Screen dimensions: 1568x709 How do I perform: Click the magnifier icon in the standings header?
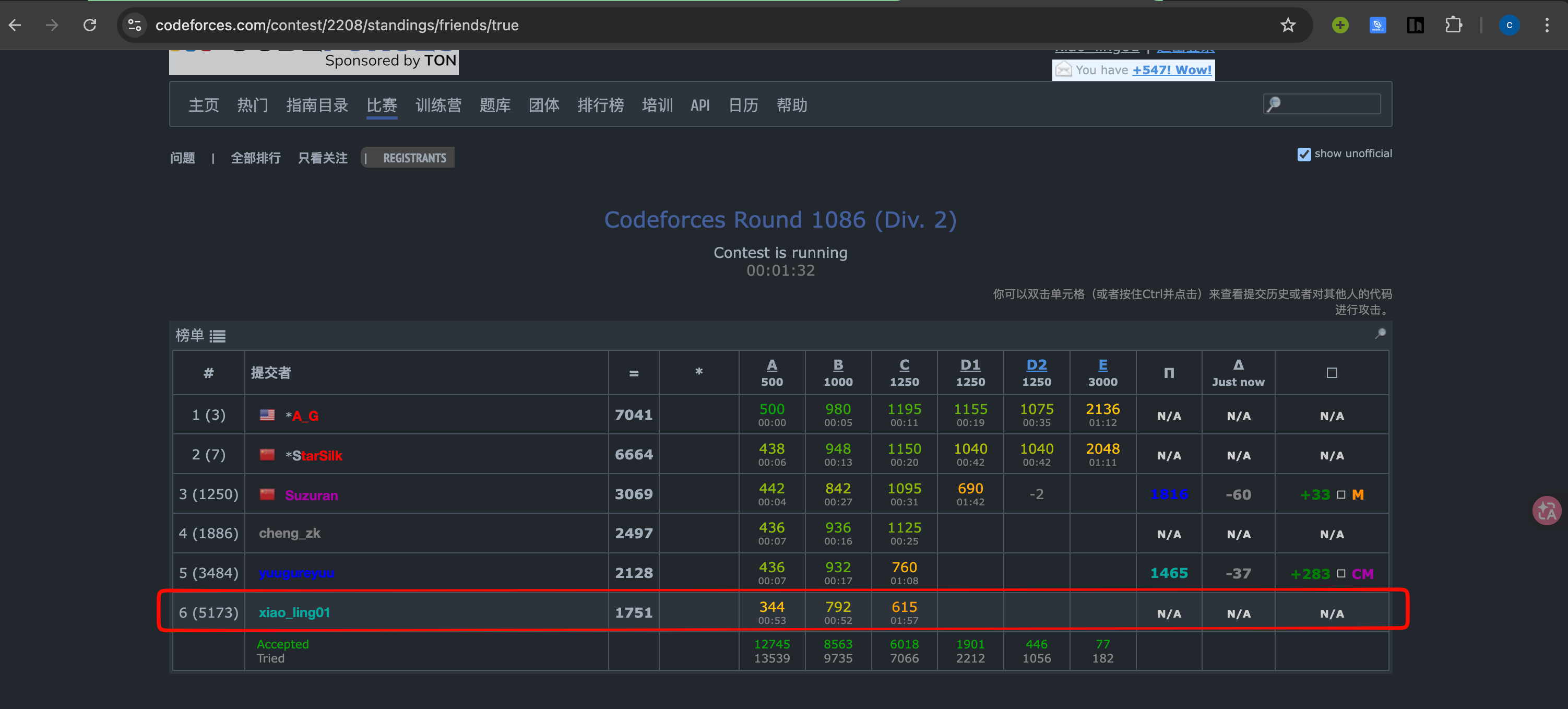(x=1380, y=334)
